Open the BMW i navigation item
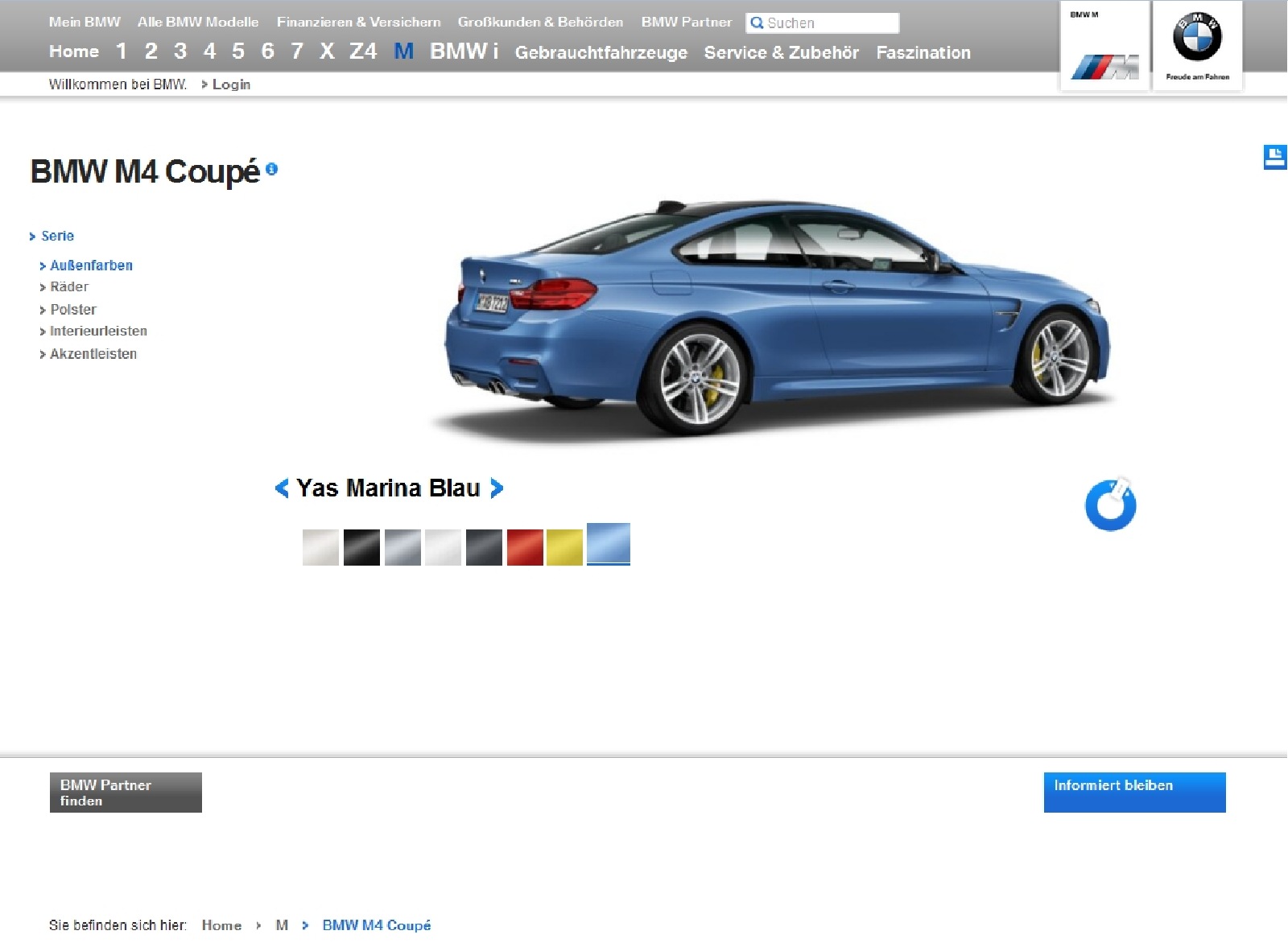 464,51
